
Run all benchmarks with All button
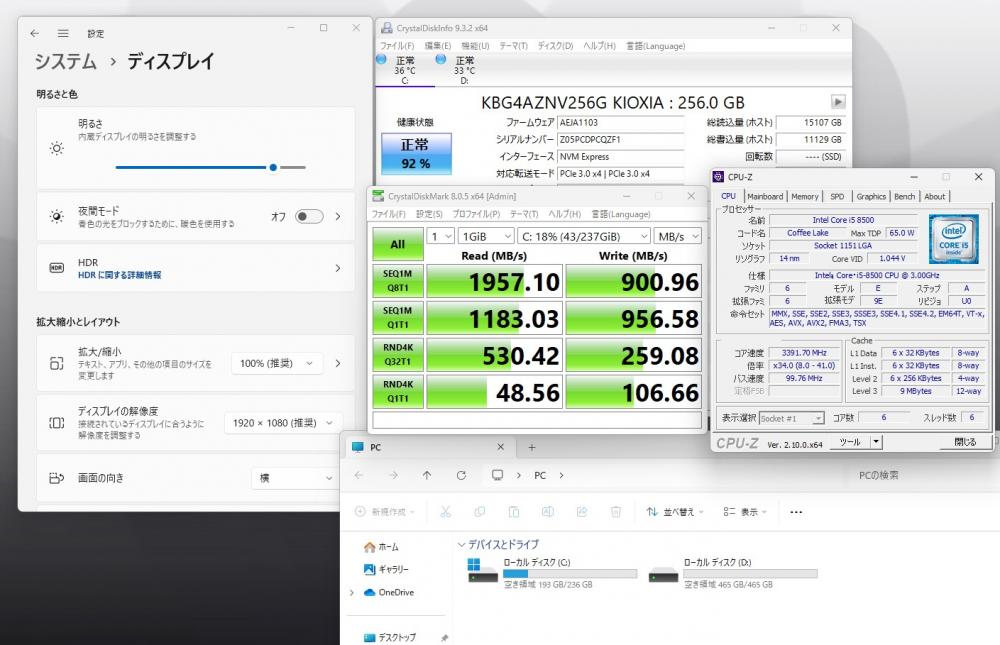pos(397,244)
